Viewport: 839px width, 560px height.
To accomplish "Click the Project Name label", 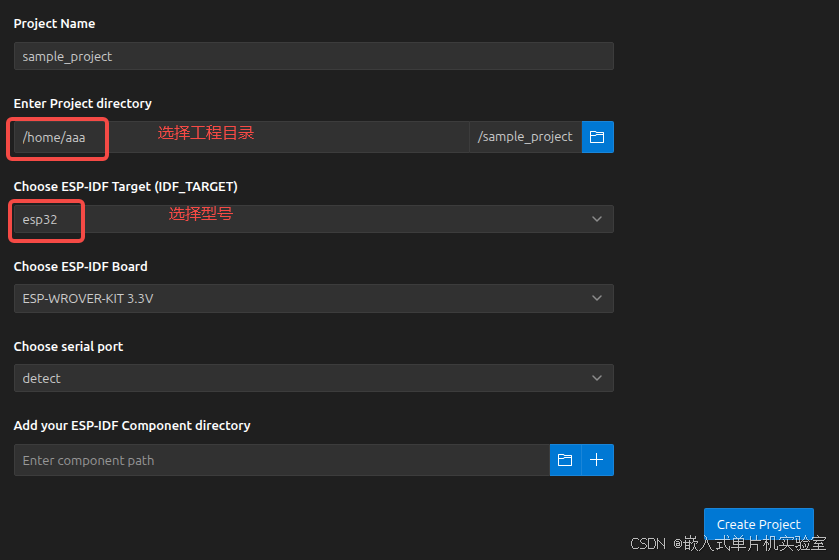I will (54, 24).
